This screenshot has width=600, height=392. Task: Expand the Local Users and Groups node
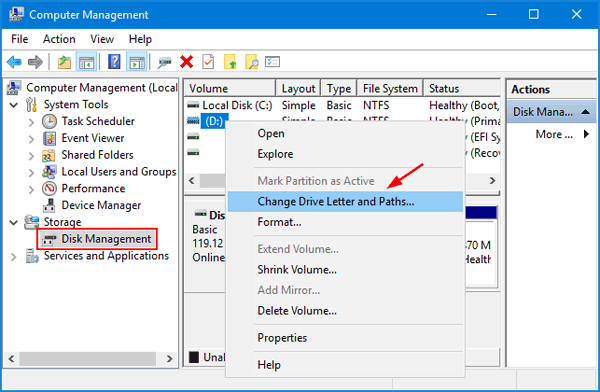point(31,172)
